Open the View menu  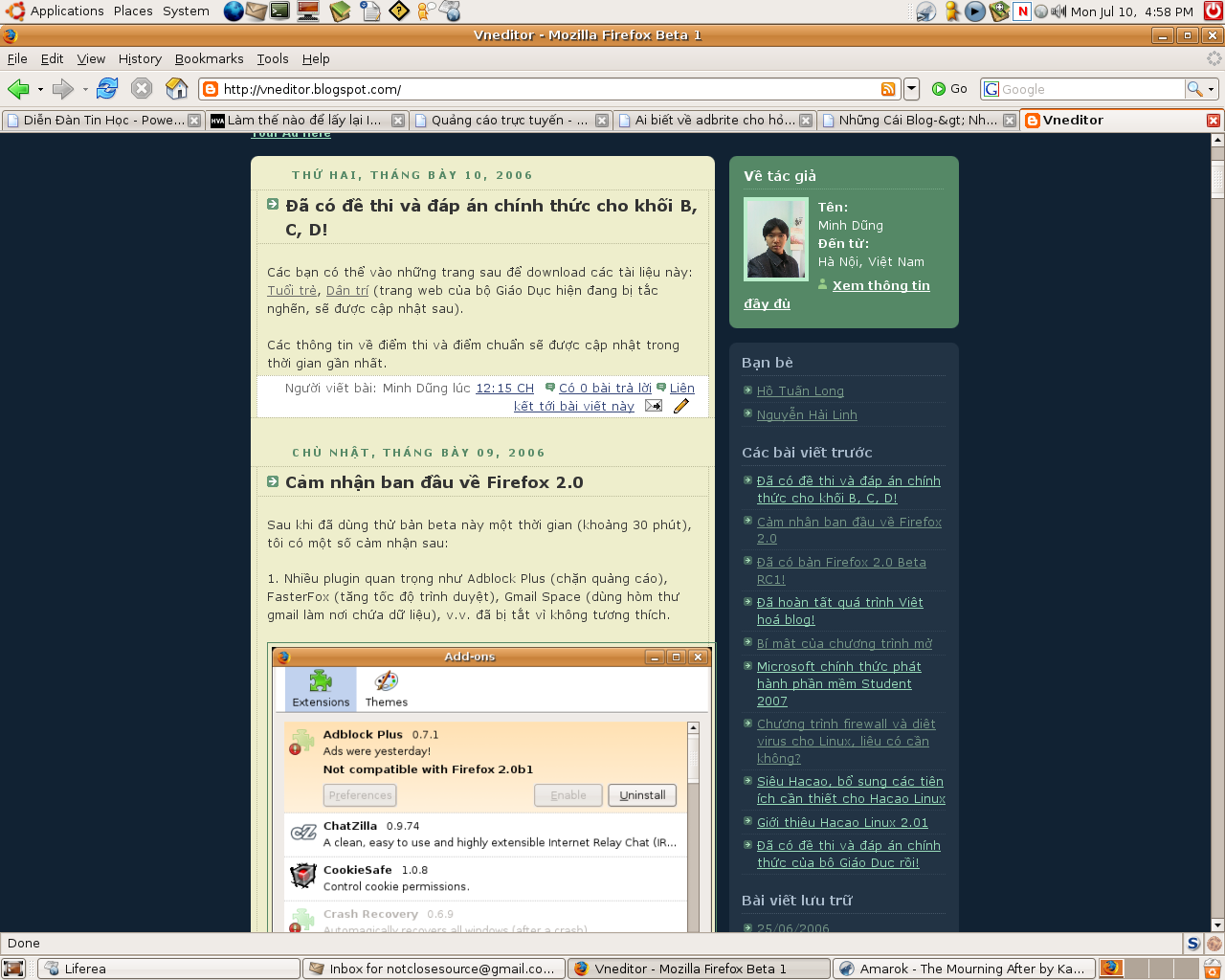91,59
